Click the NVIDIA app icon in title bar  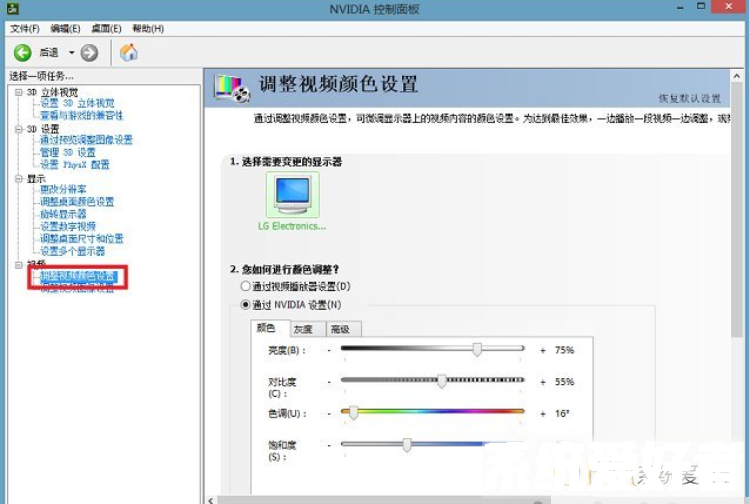(10, 9)
